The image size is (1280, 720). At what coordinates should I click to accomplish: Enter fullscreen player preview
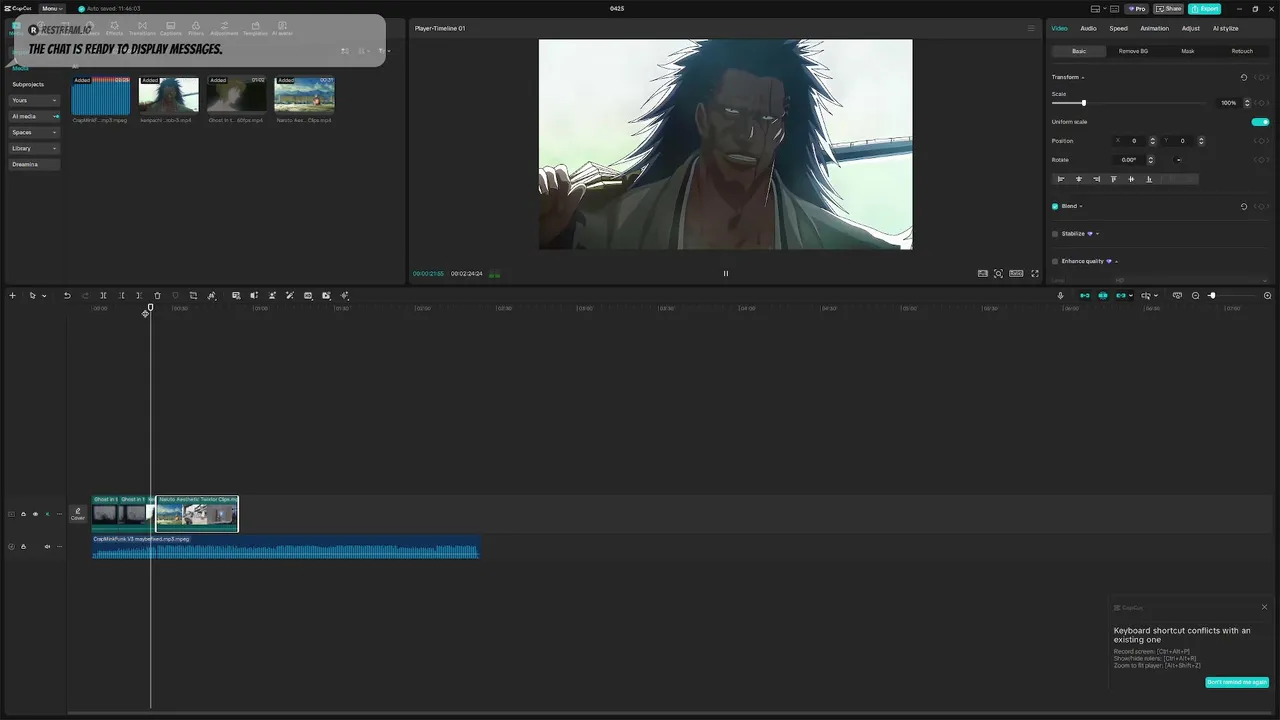point(1035,273)
